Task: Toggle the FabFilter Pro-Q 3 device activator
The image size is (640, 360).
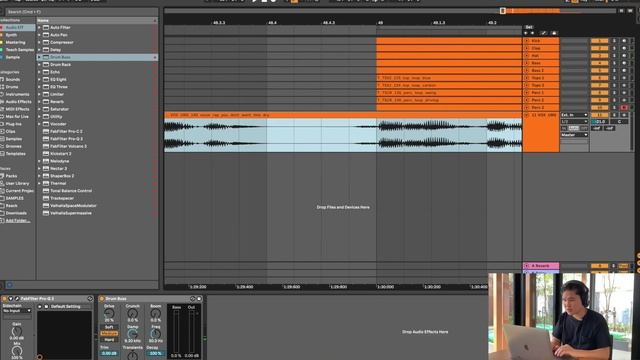Action: pyautogui.click(x=4, y=299)
